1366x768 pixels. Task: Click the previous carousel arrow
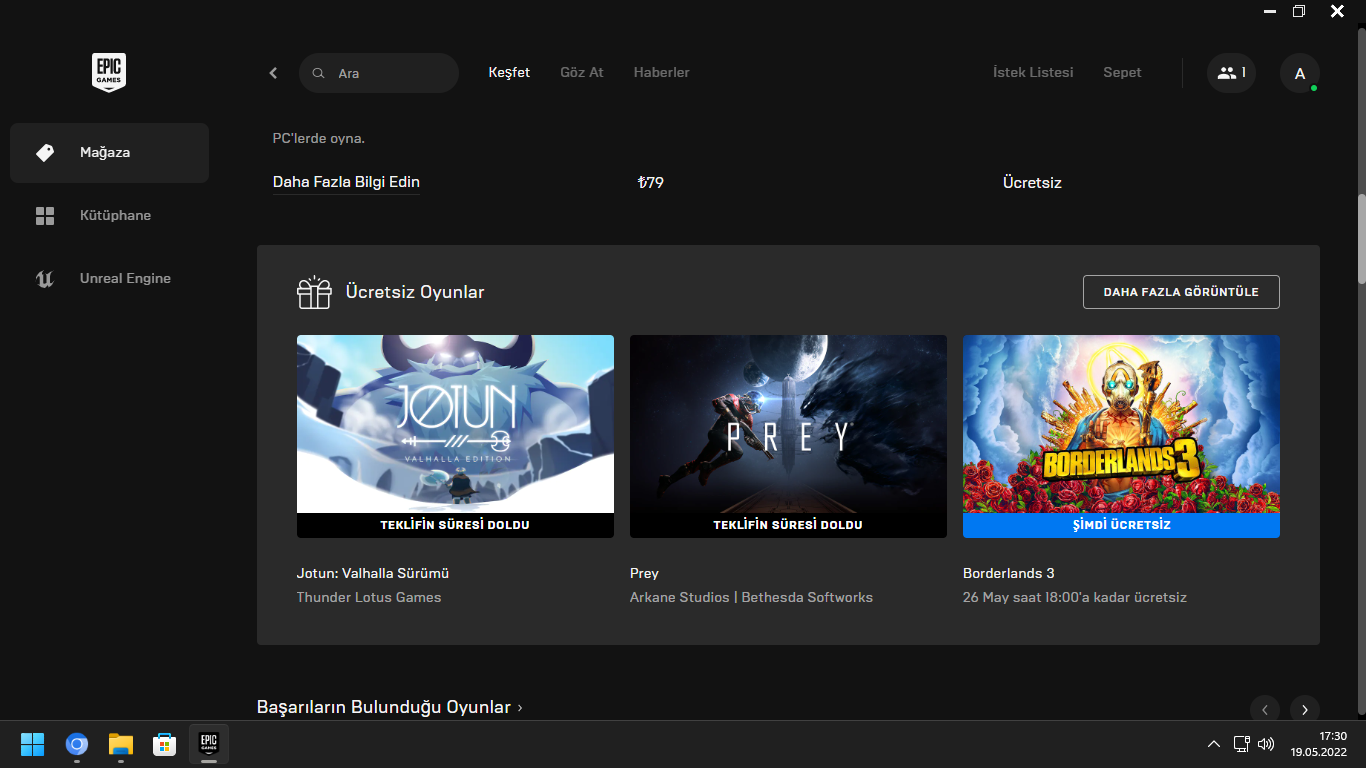pos(1265,709)
